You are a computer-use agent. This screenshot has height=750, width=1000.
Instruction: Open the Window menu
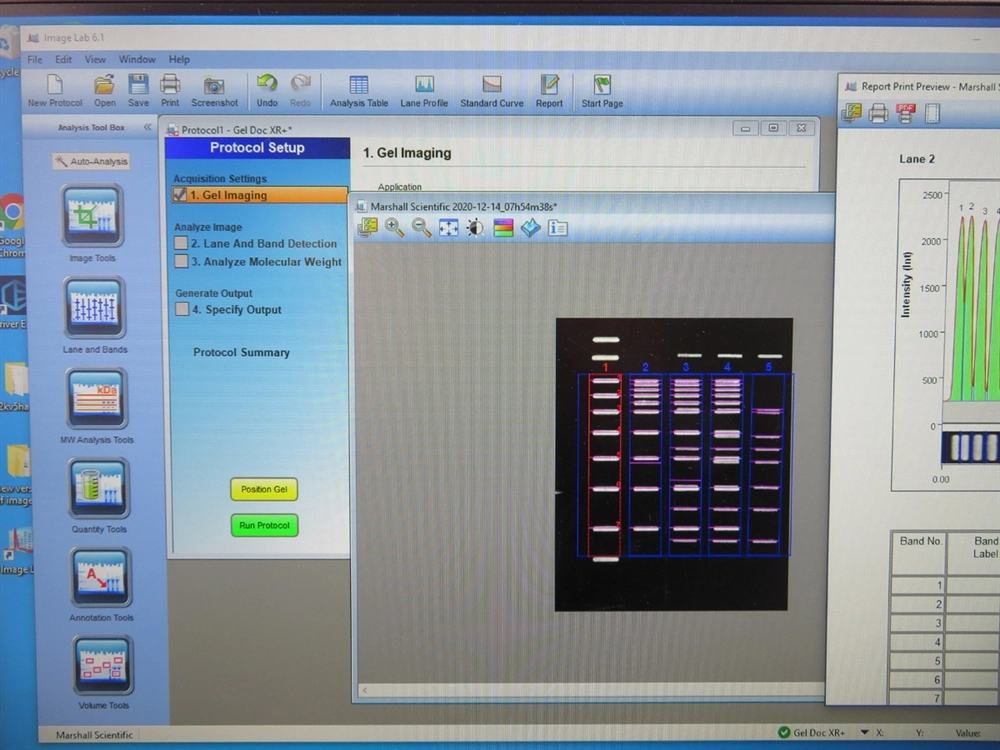coord(137,60)
